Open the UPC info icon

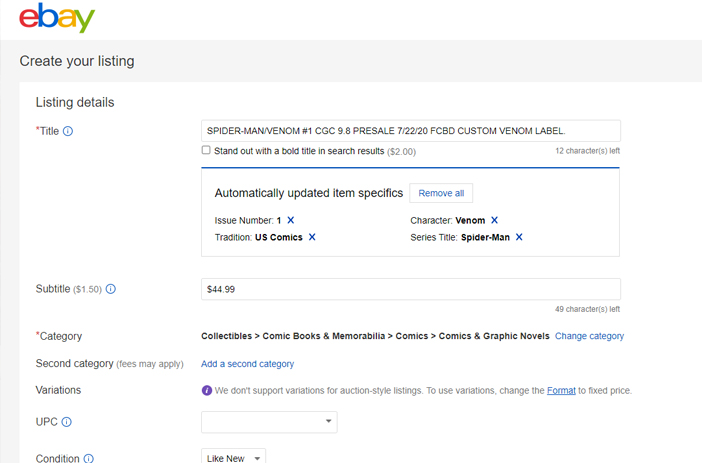click(x=66, y=422)
